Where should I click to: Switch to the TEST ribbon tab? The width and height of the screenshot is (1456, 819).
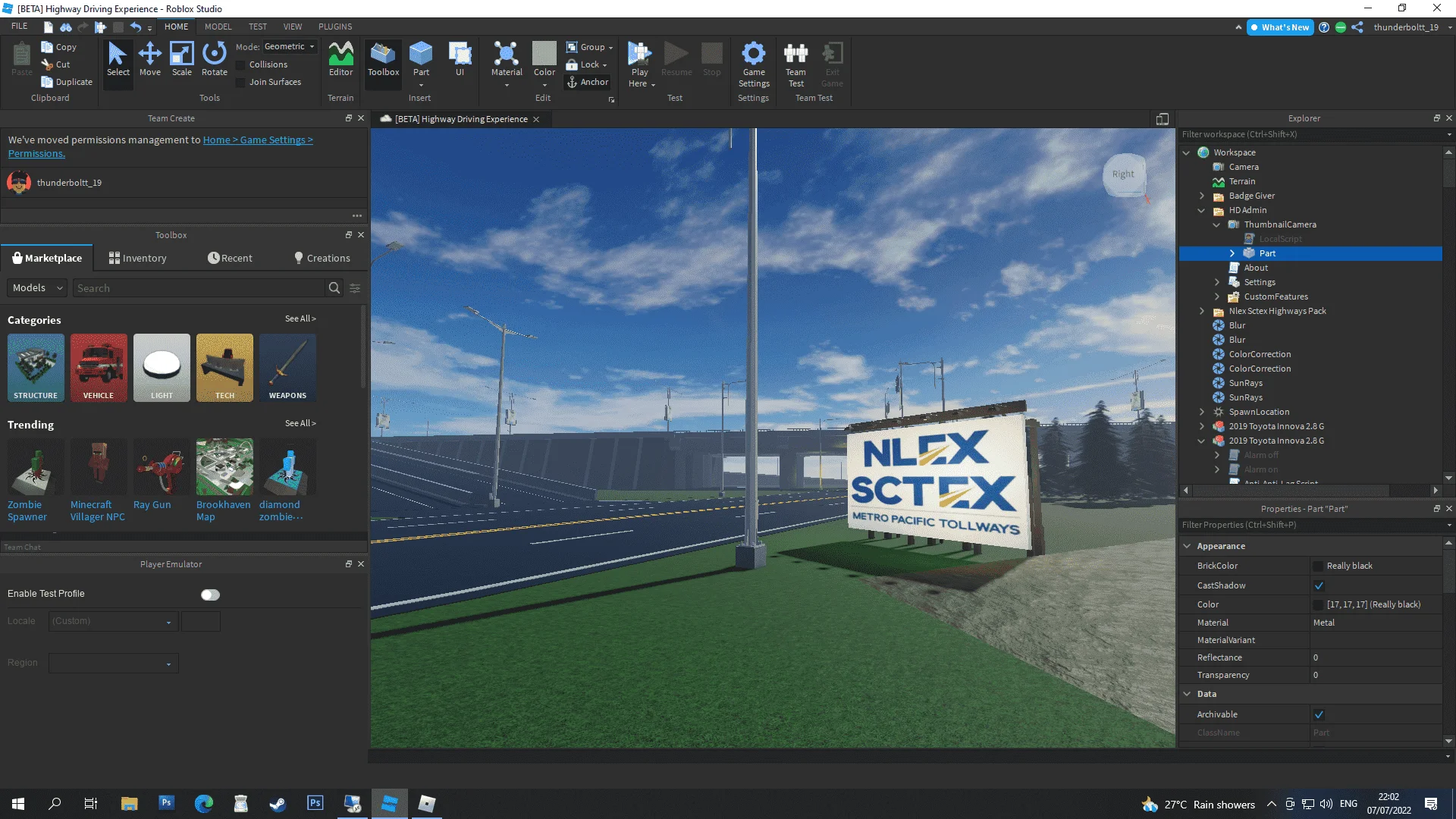(258, 27)
